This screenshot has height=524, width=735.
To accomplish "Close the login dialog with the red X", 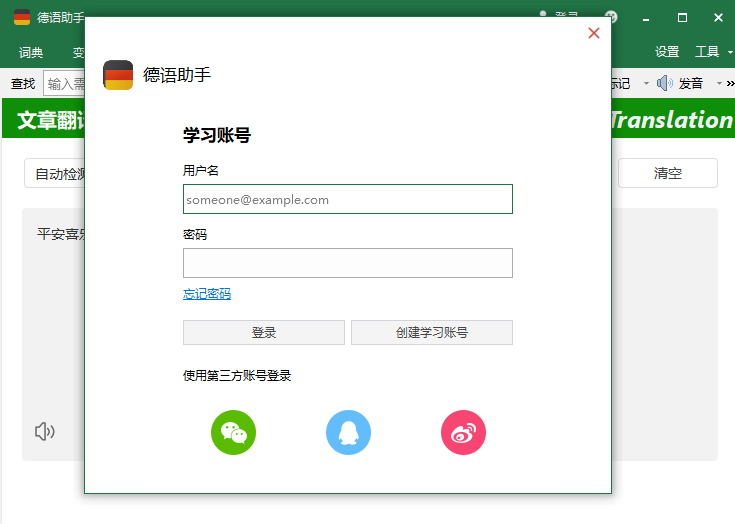I will (593, 33).
